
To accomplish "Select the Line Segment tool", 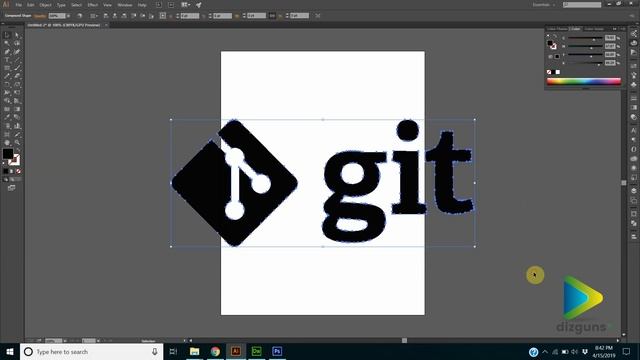I will click(17, 60).
